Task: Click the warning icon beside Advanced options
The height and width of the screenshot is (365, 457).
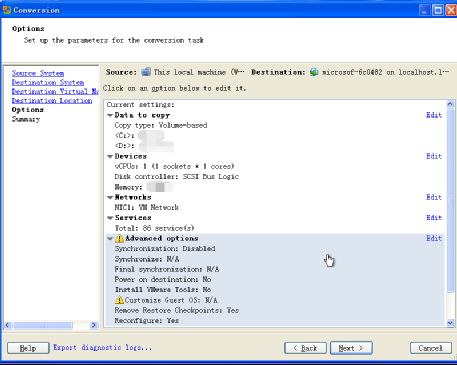Action: [119, 238]
